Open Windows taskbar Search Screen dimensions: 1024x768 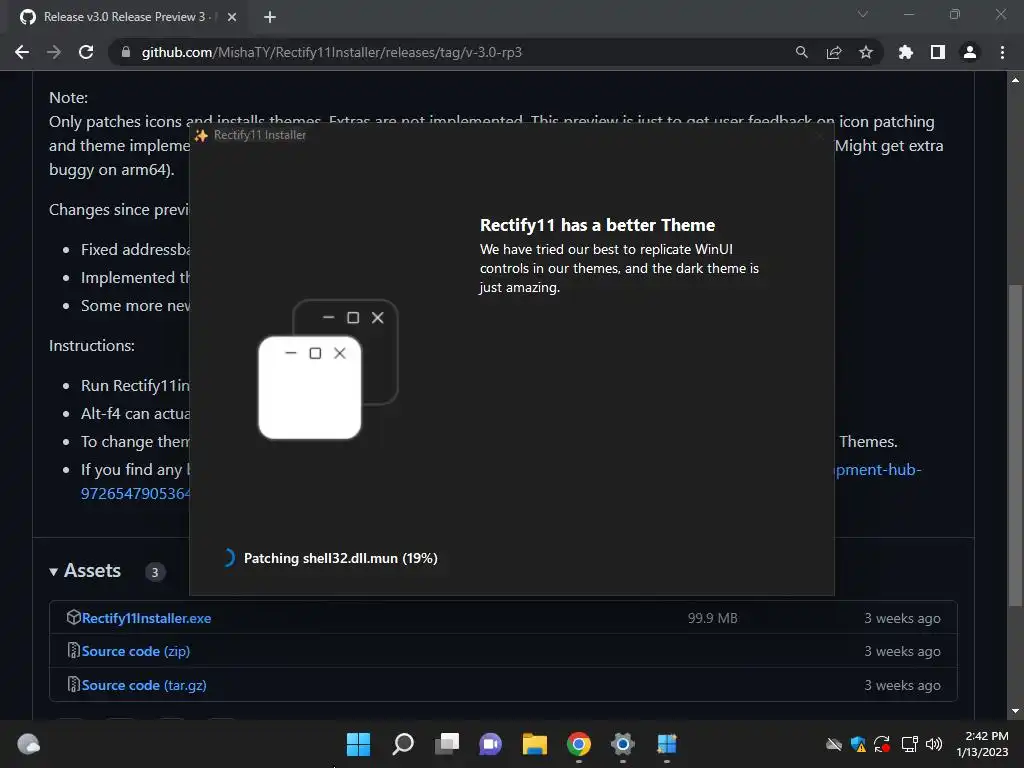(403, 744)
